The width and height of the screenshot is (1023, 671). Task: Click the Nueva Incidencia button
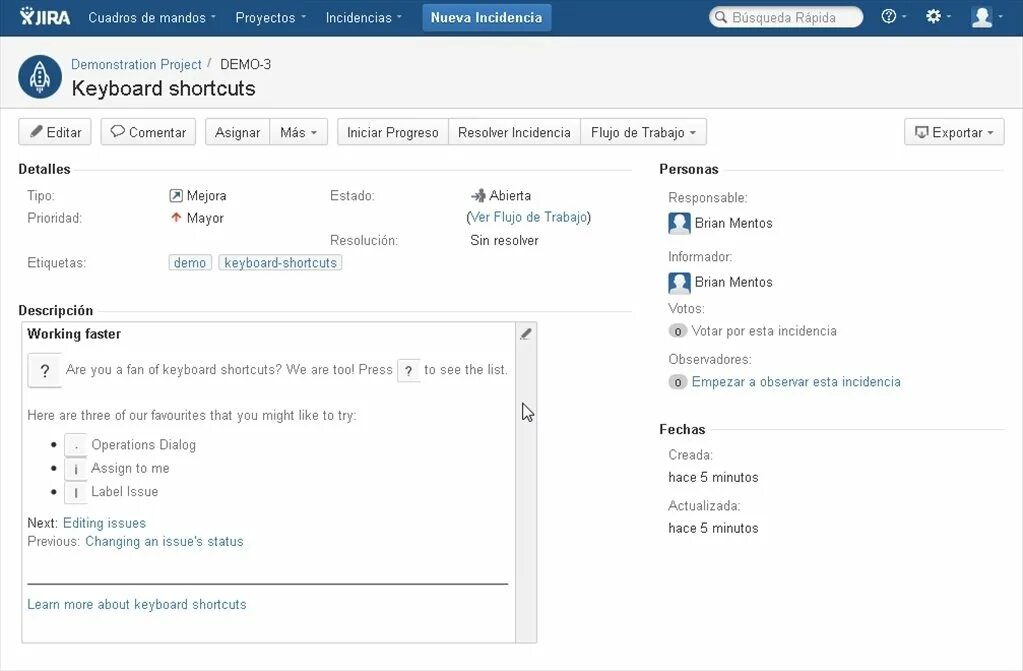[487, 18]
